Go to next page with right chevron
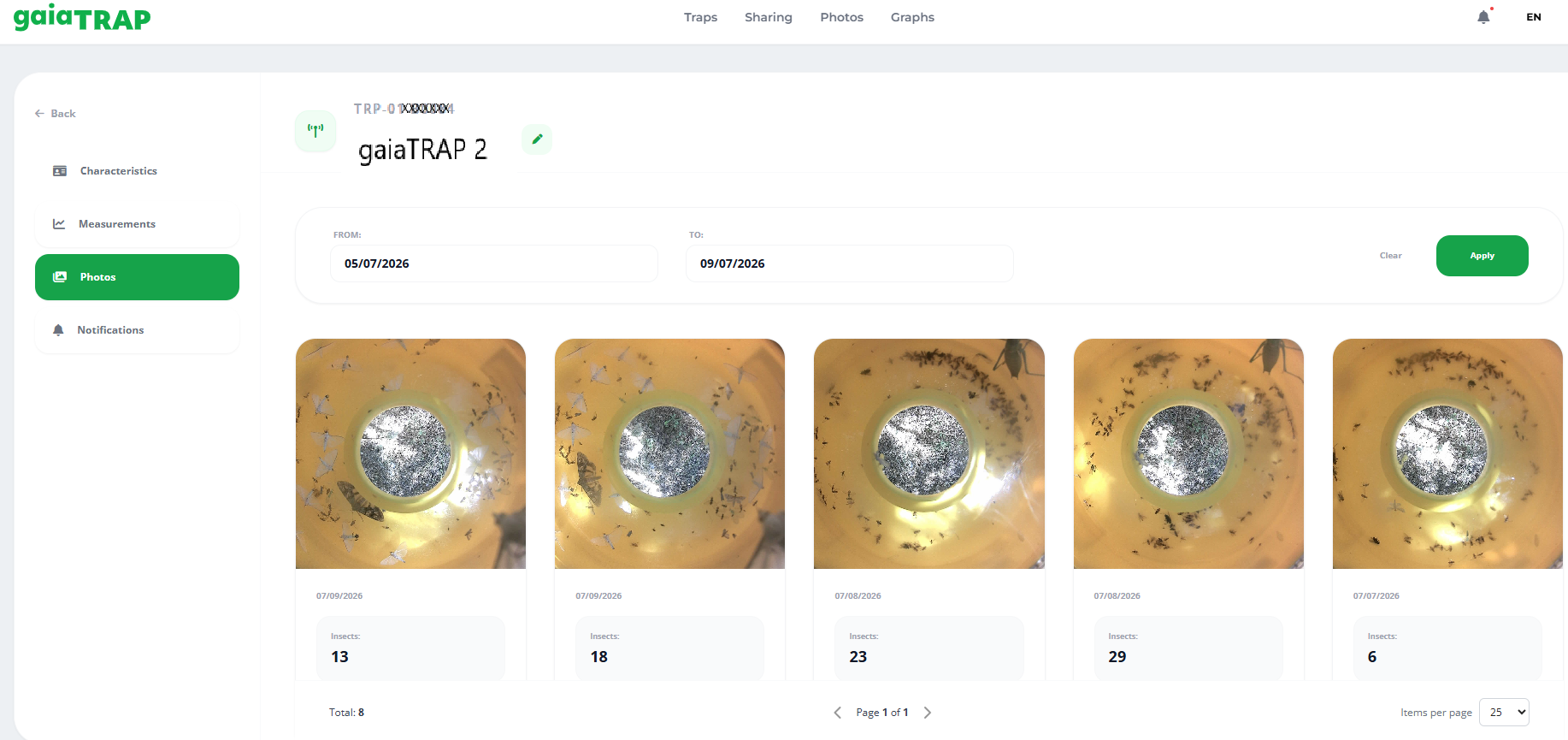 [x=928, y=713]
